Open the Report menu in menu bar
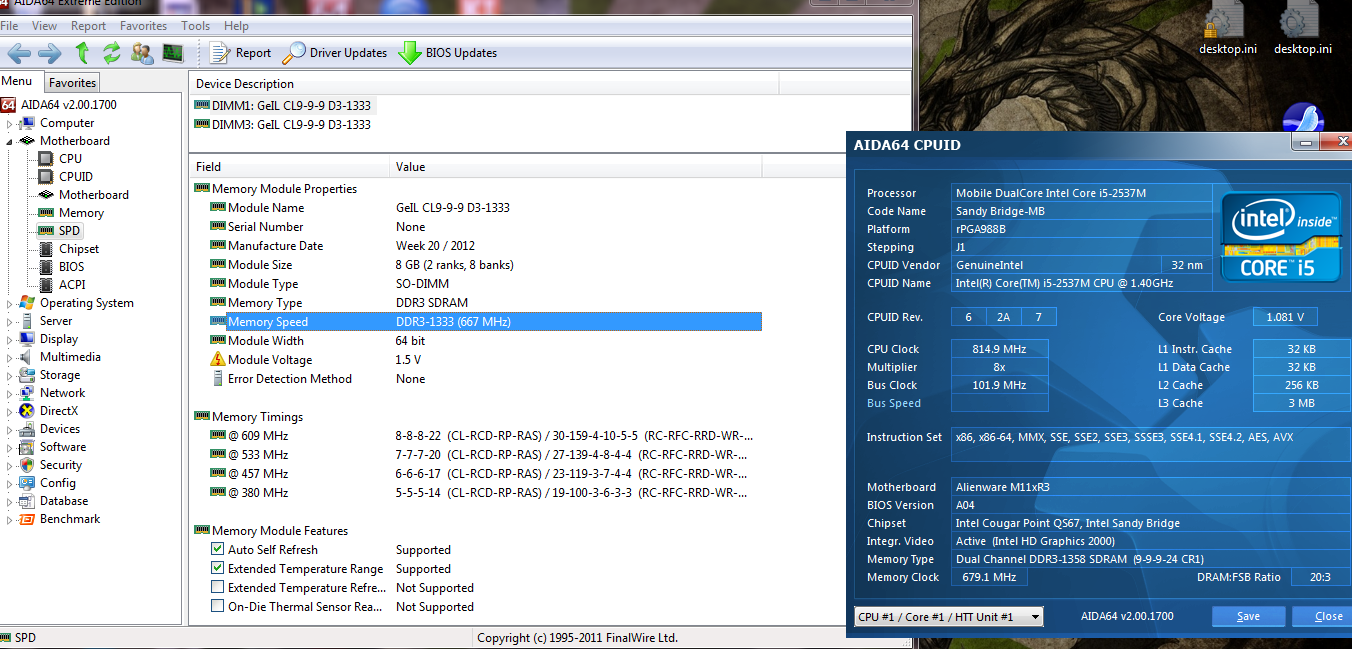The height and width of the screenshot is (649, 1352). (89, 25)
